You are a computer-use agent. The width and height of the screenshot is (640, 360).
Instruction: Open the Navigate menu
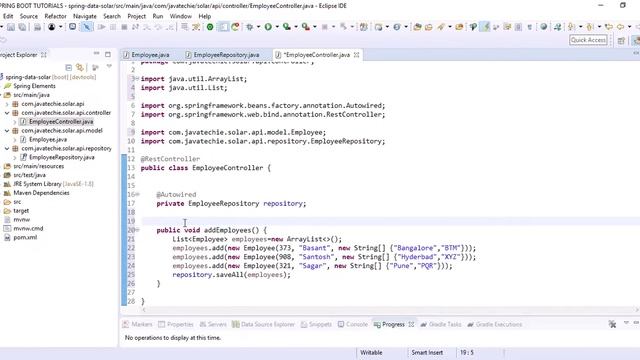coord(85,16)
